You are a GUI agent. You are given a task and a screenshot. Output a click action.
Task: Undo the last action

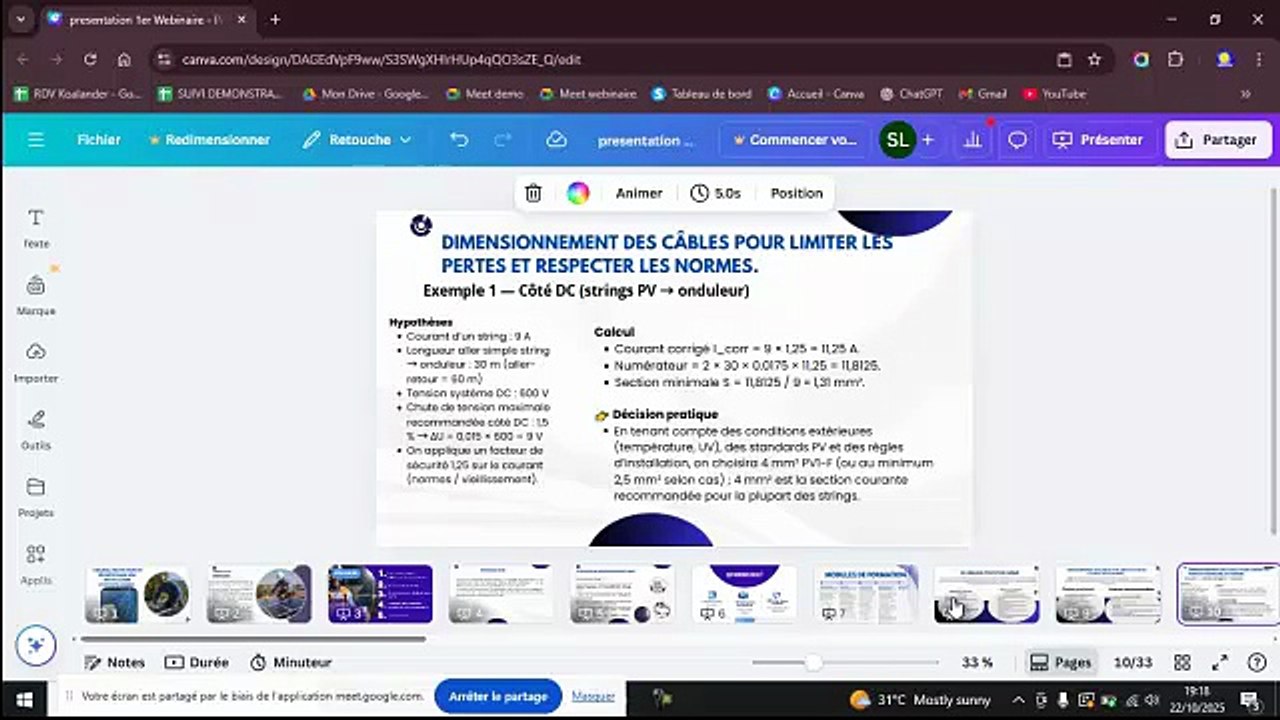coord(459,140)
